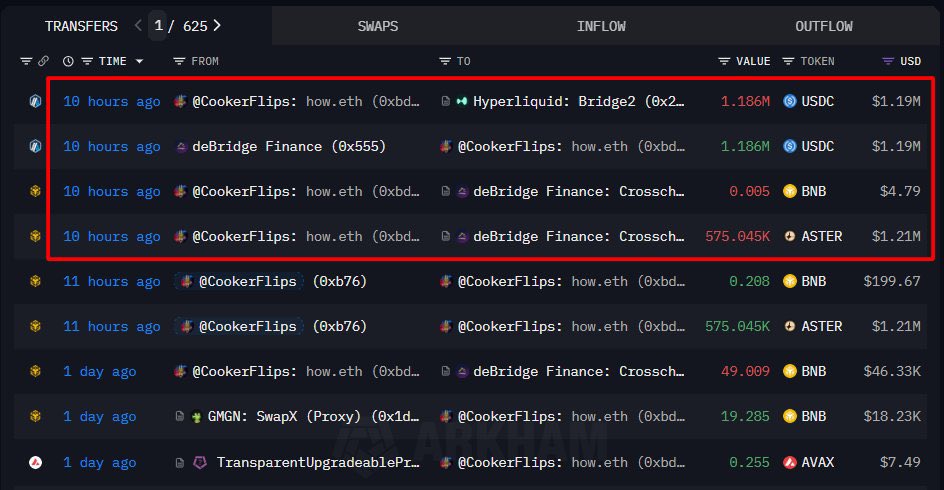The height and width of the screenshot is (490, 944).
Task: Open Hyperliquid: Bridge2 address link
Action: (578, 102)
